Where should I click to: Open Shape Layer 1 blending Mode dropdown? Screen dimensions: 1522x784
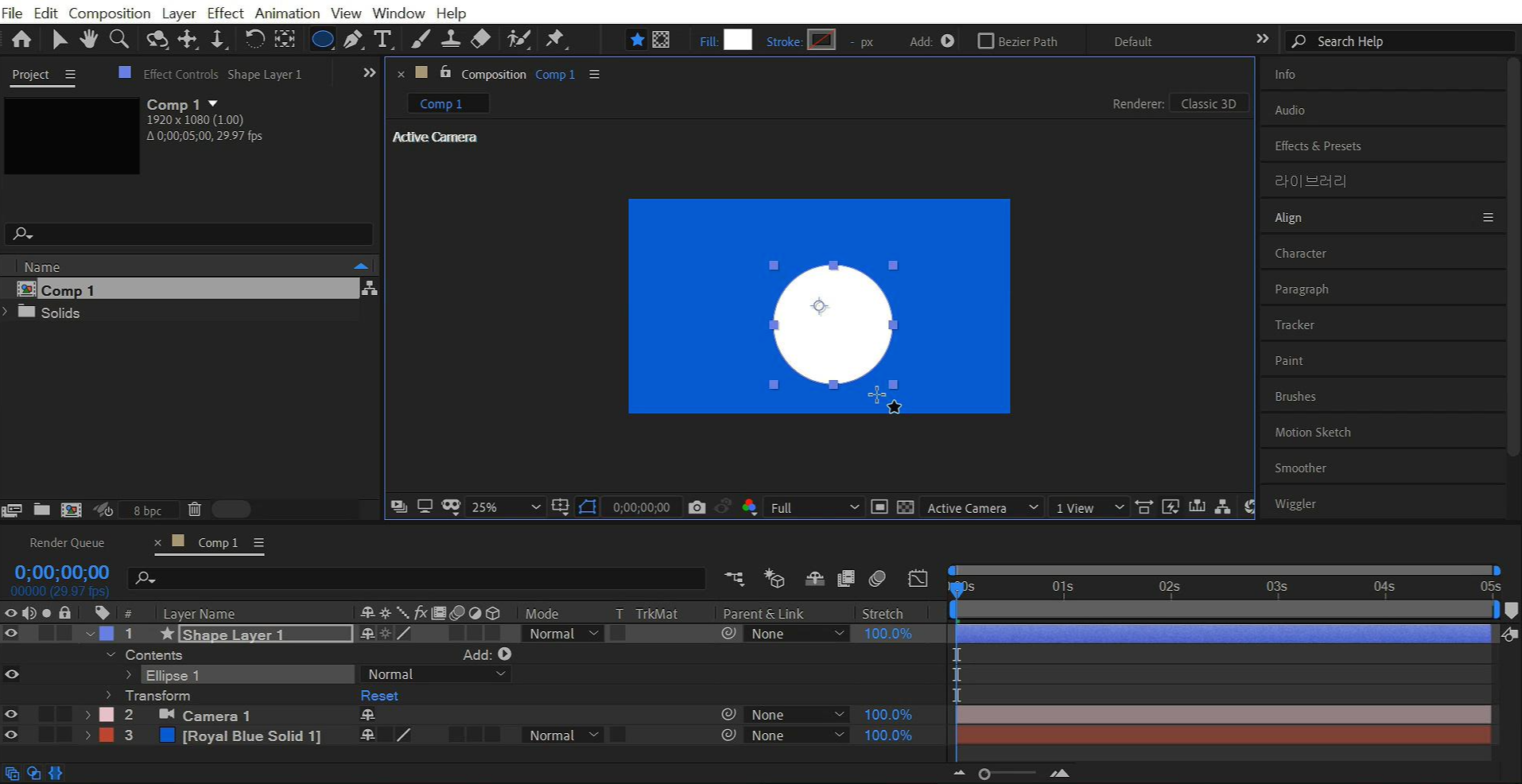(x=562, y=634)
